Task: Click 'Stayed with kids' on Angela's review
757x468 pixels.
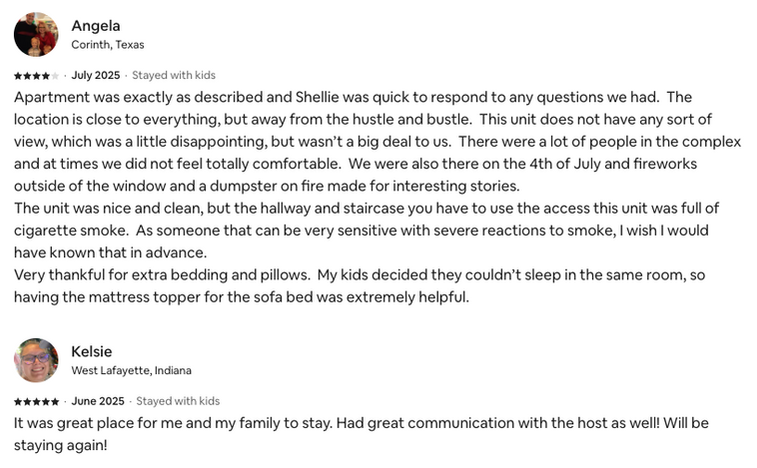Action: 174,76
